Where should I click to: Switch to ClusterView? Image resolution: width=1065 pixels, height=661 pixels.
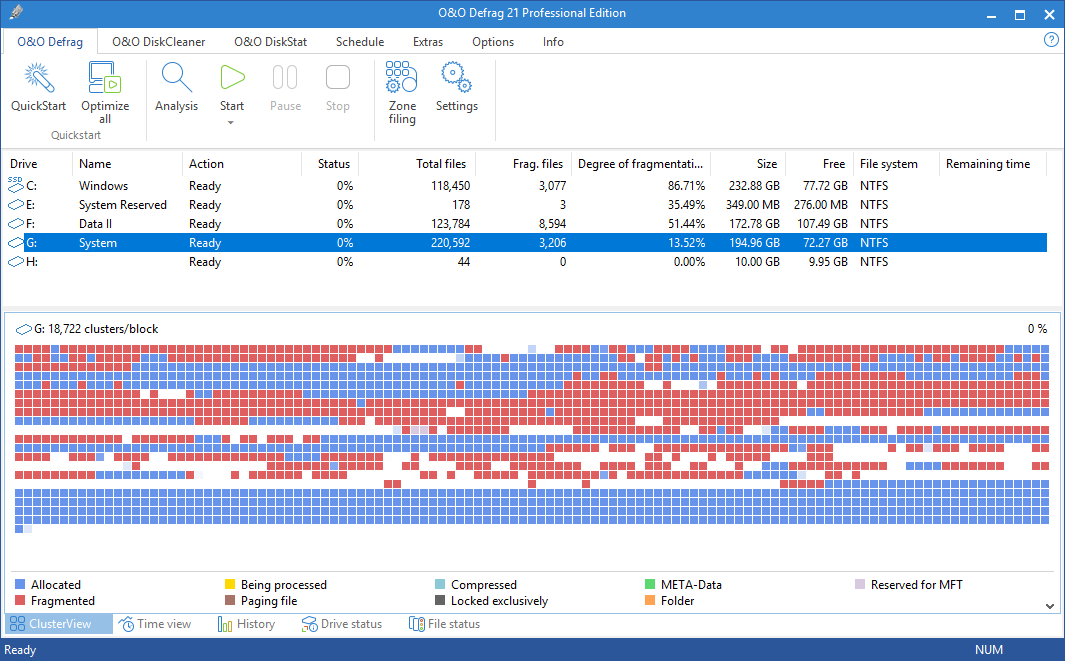[x=58, y=624]
